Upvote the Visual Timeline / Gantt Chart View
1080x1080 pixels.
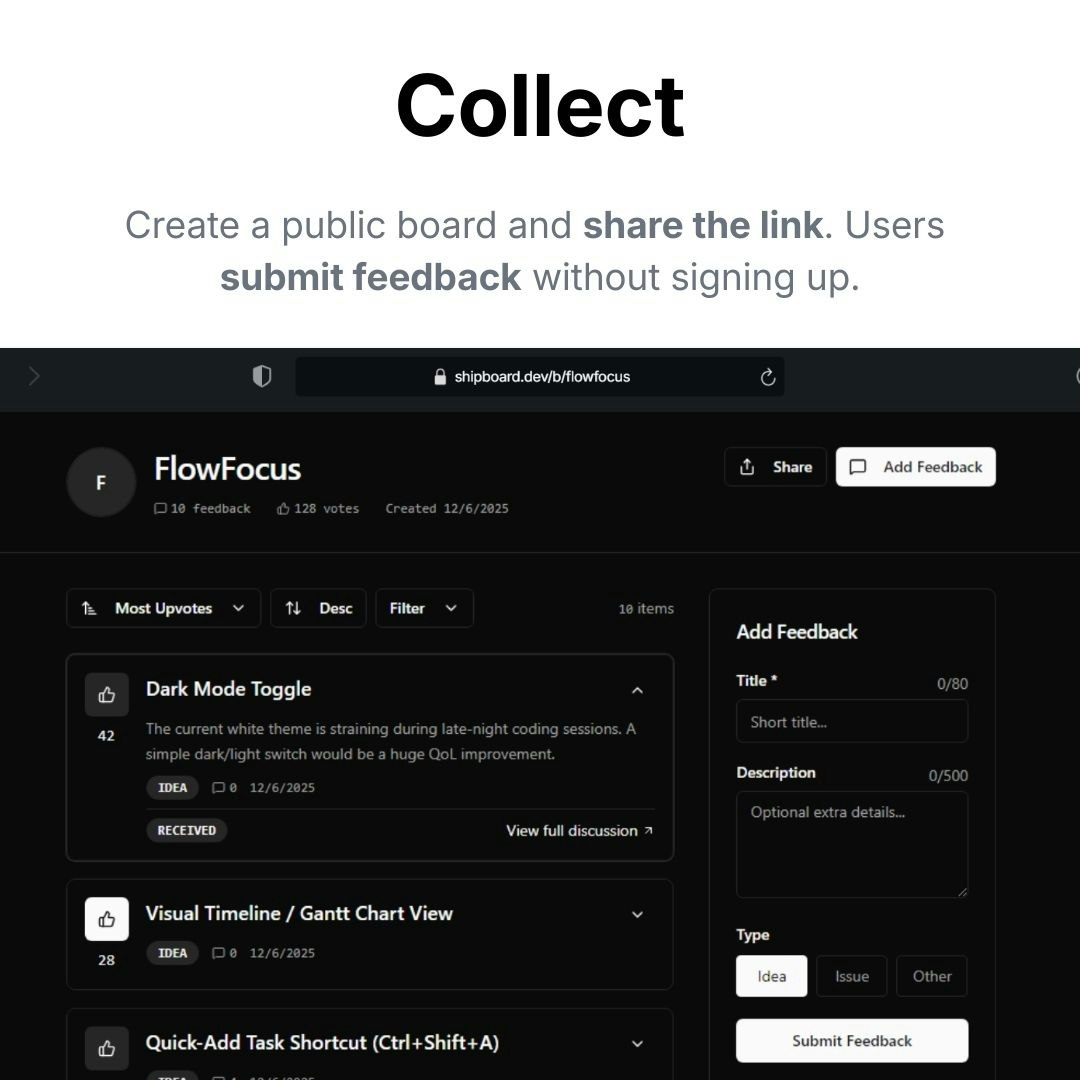(106, 918)
